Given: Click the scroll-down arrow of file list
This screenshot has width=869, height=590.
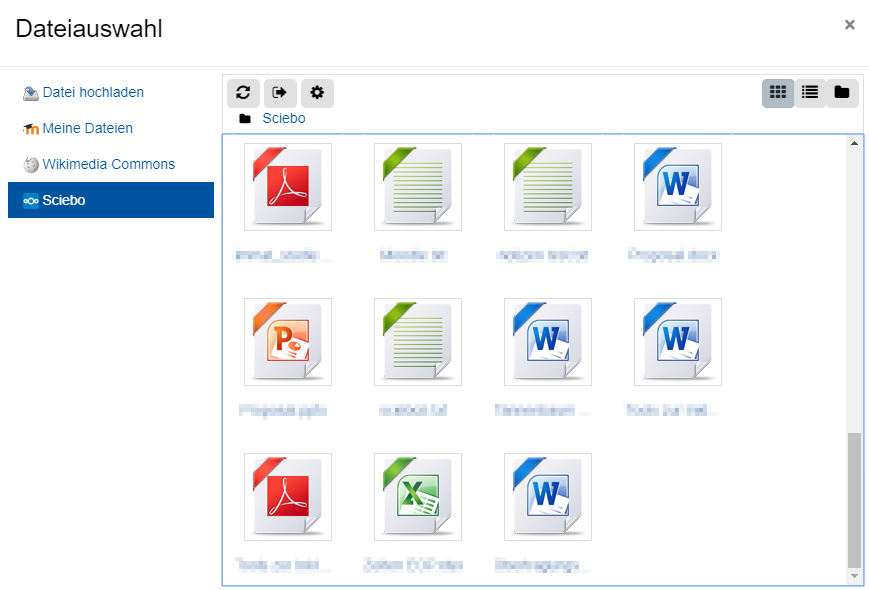Looking at the screenshot, I should pyautogui.click(x=854, y=576).
